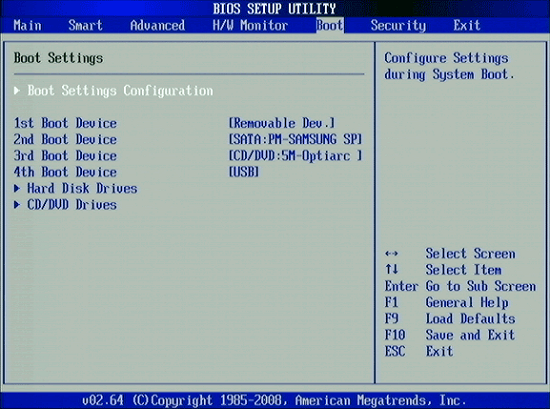The width and height of the screenshot is (550, 409).
Task: Switch to the Smart tab
Action: 85,26
